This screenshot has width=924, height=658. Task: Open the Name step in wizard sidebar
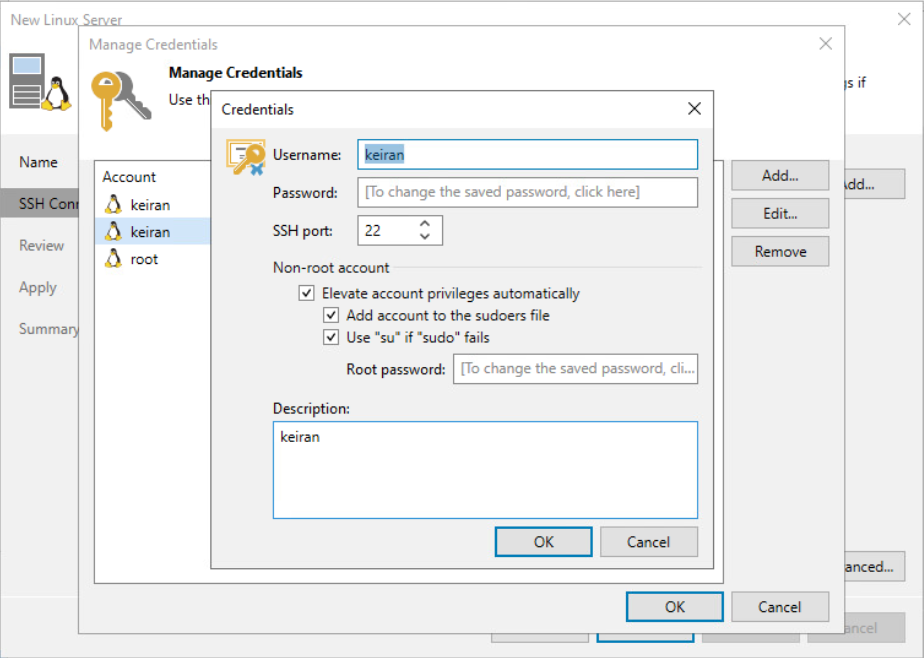click(39, 162)
